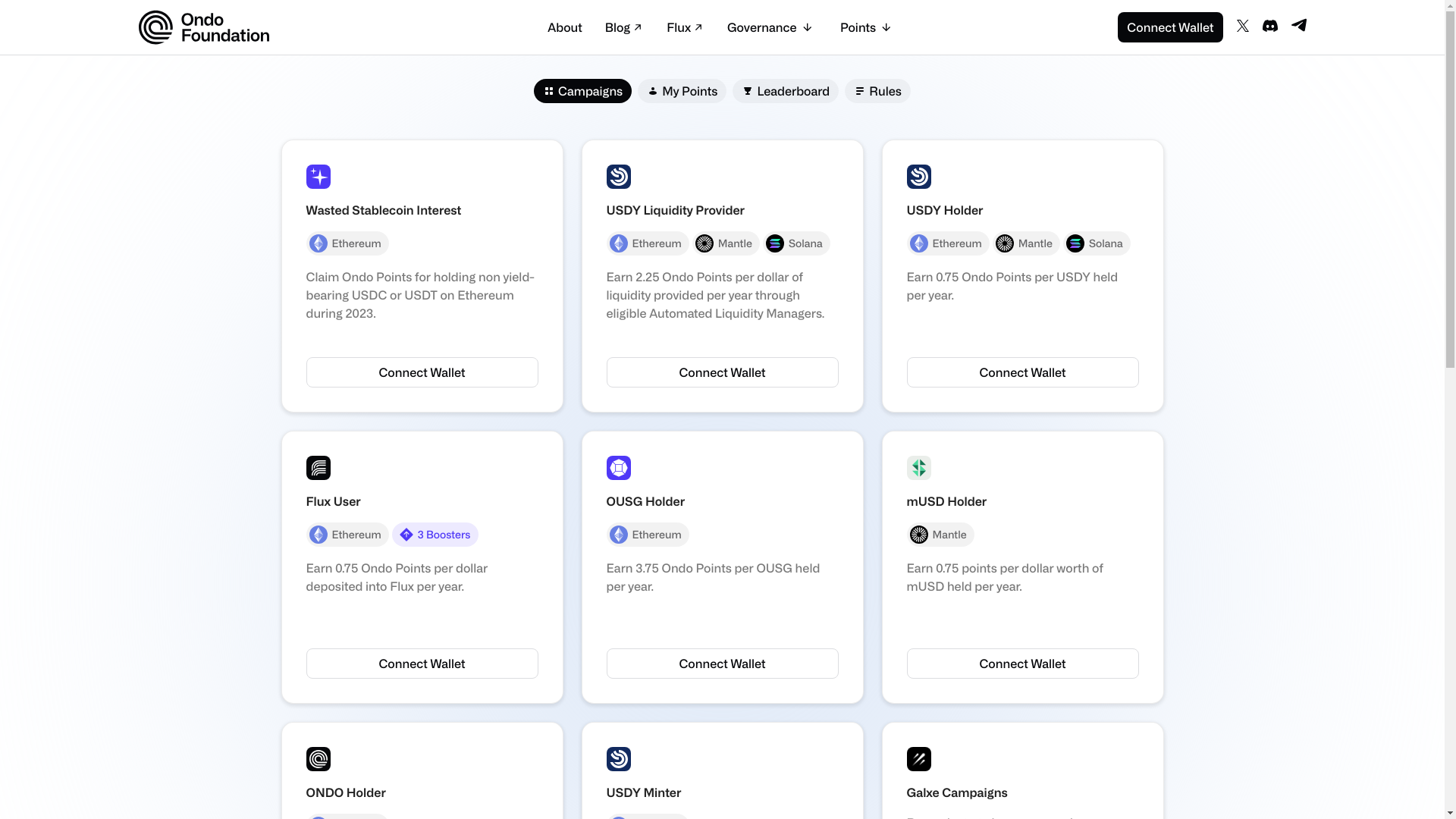Click the OUSG Holder card icon
The height and width of the screenshot is (819, 1456).
619,468
